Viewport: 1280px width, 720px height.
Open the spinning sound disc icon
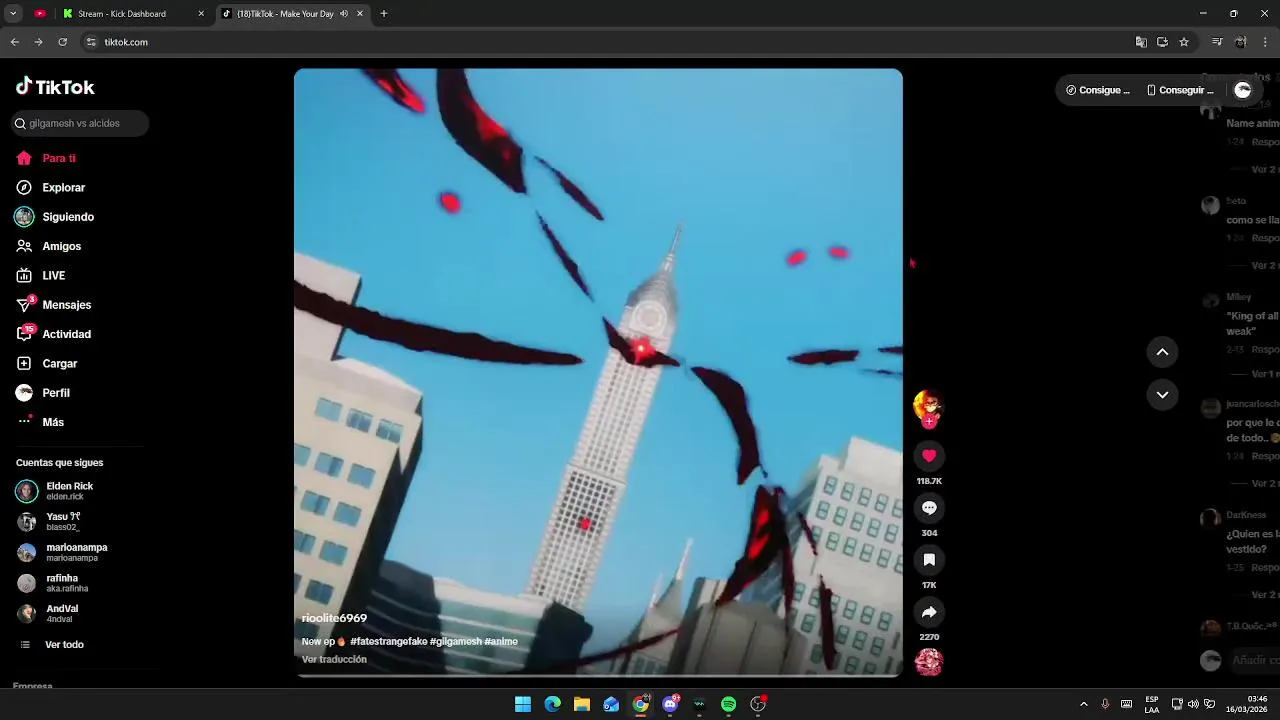tap(929, 662)
